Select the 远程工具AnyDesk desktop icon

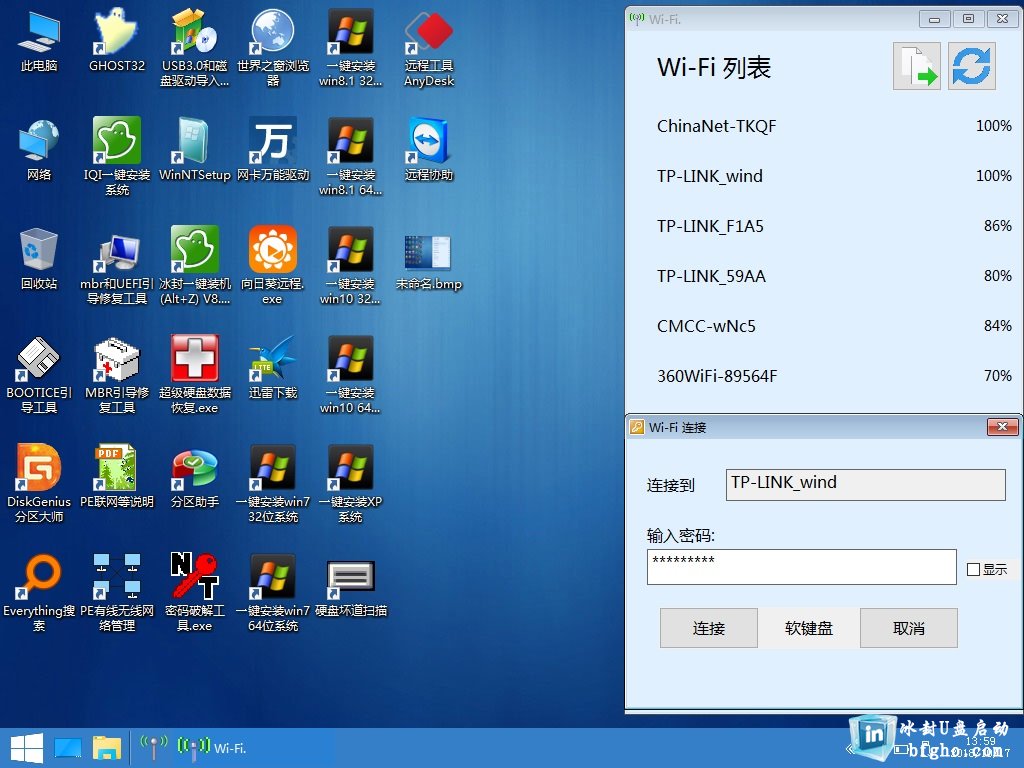pyautogui.click(x=429, y=48)
